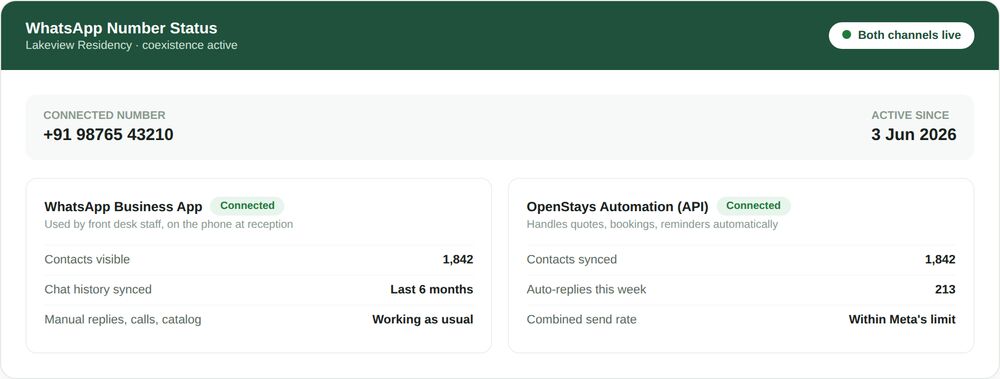Image resolution: width=1000 pixels, height=379 pixels.
Task: Click the Auto-replies this week label
Action: coord(587,290)
